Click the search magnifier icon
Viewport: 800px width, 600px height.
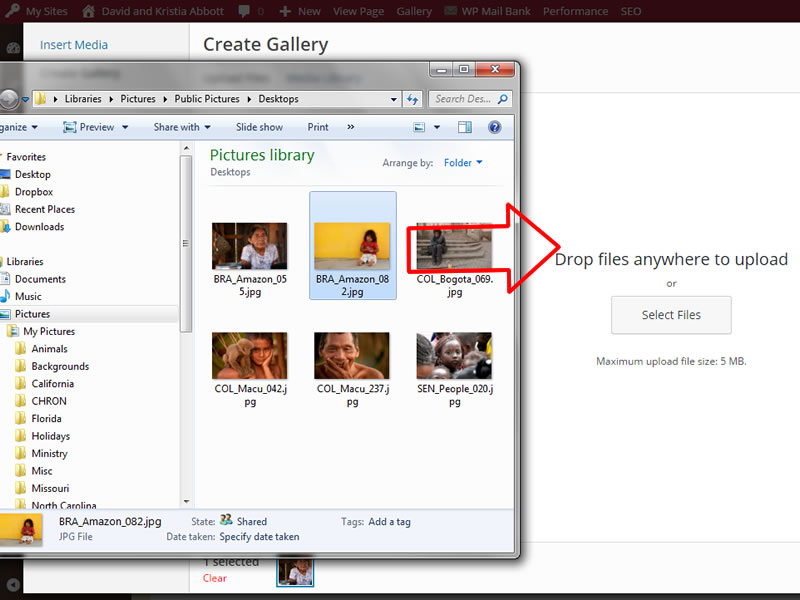(503, 99)
